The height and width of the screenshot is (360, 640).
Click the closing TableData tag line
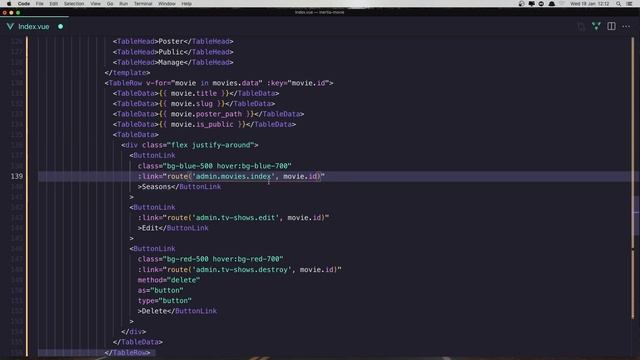pos(138,342)
